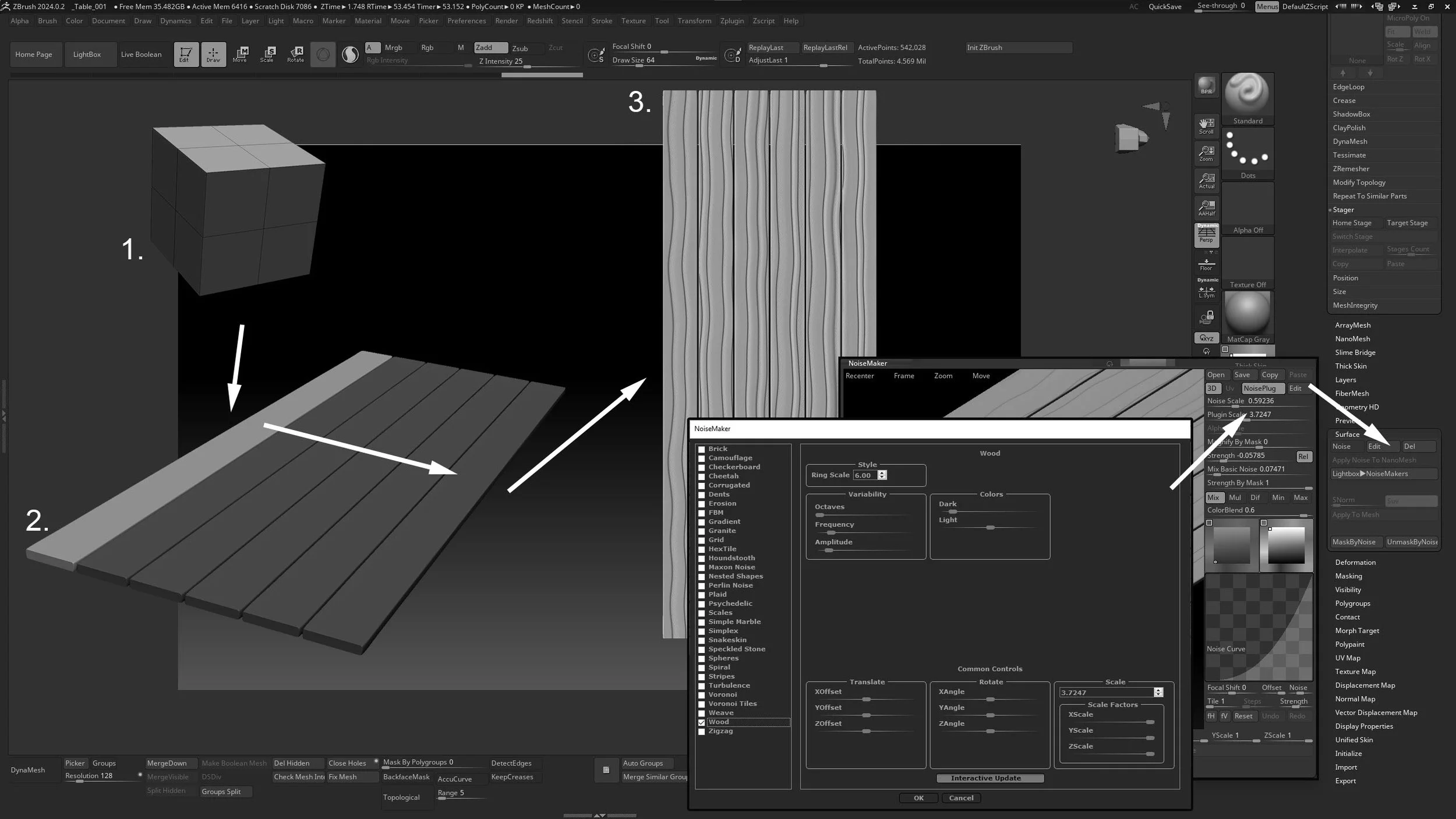Open the Standard brush thumbnail
The width and height of the screenshot is (1456, 819).
coord(1248,95)
